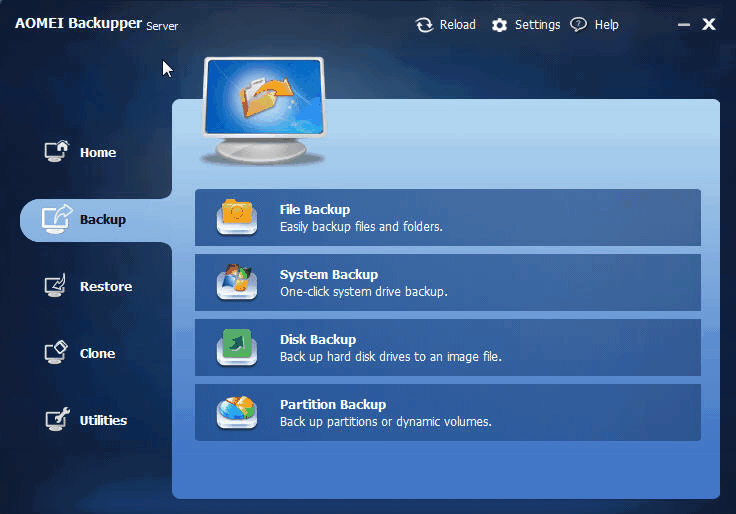This screenshot has height=514, width=736.
Task: Click the Clone monitor icon in sidebar
Action: pos(56,353)
